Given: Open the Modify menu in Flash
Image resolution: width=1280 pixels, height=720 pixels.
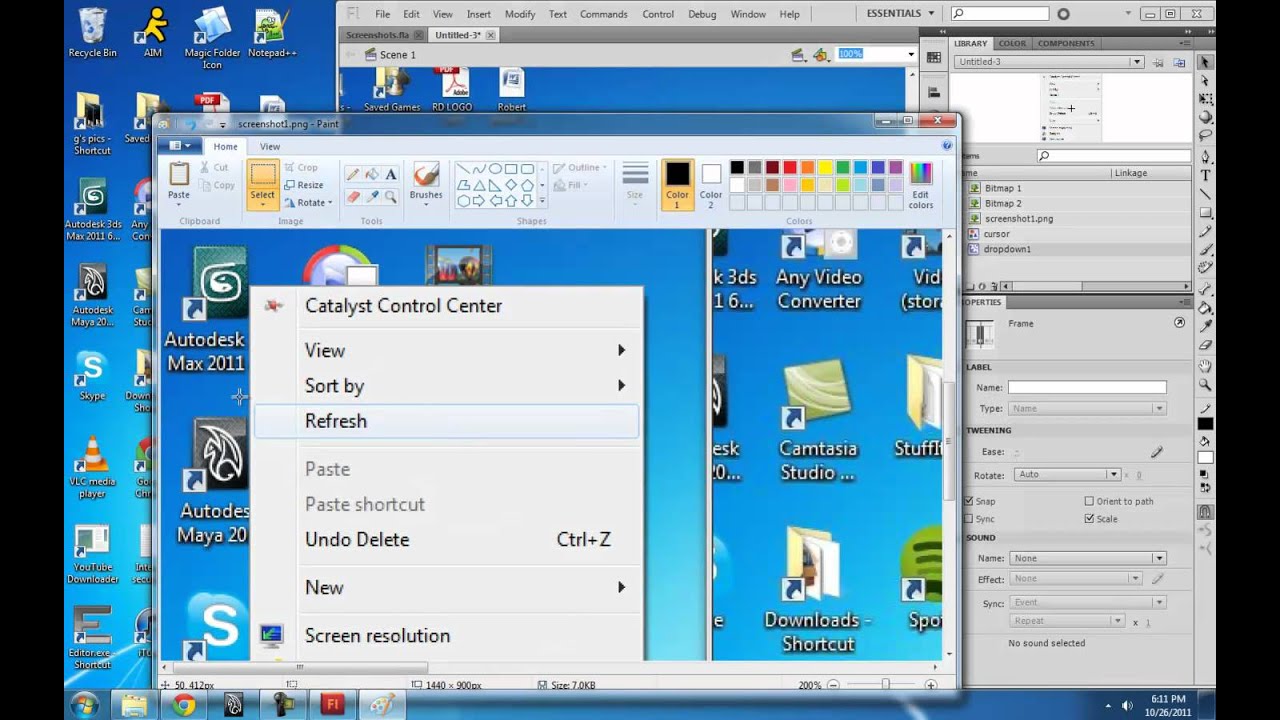Looking at the screenshot, I should coord(520,14).
